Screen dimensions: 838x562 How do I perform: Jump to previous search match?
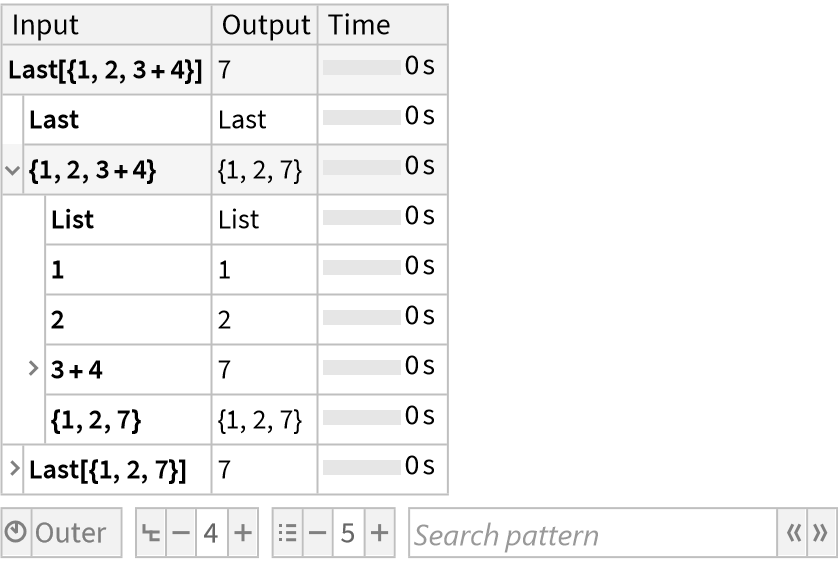click(790, 533)
